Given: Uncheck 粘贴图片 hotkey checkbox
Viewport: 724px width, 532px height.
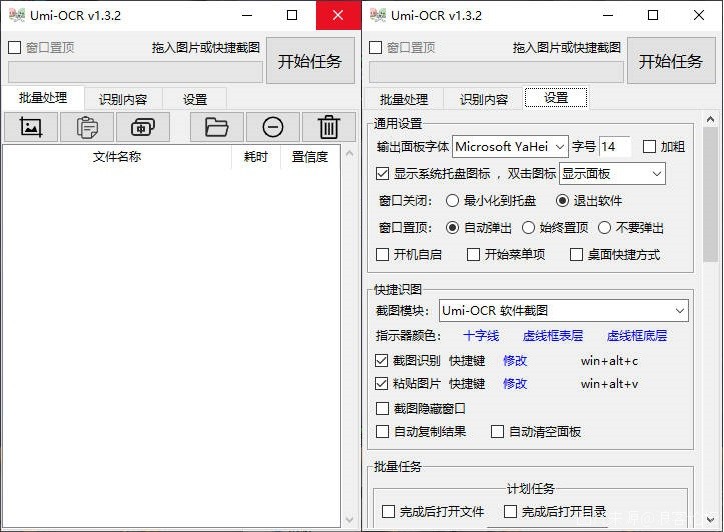Looking at the screenshot, I should point(381,383).
